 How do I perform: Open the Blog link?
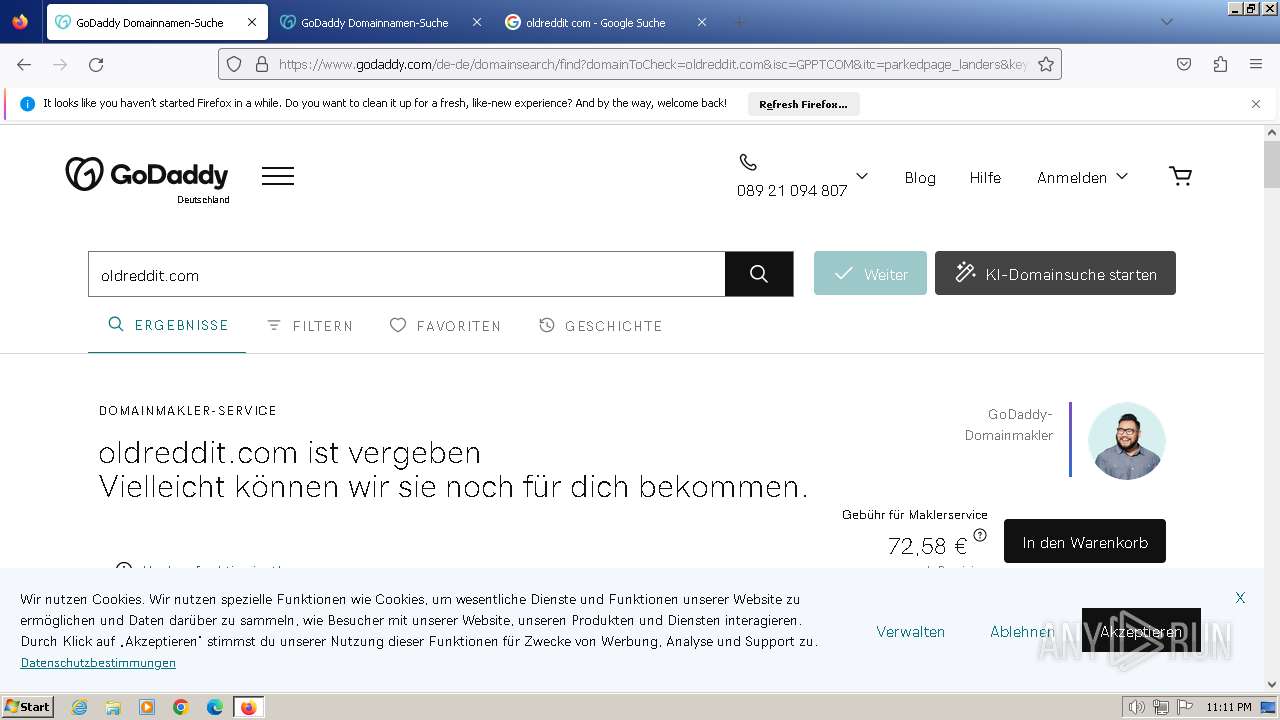point(920,177)
